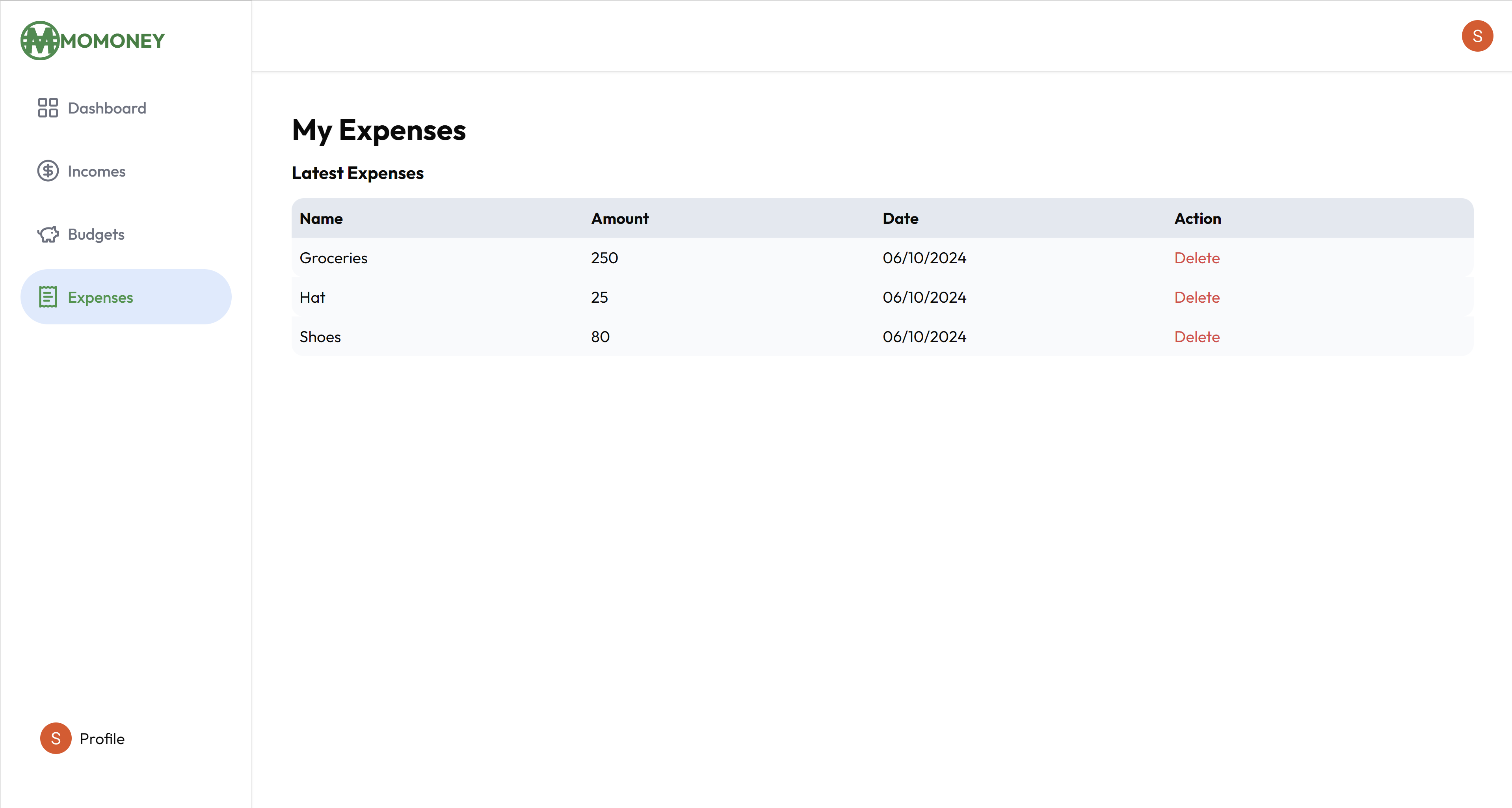
Task: Select the Expenses menu item
Action: (100, 297)
